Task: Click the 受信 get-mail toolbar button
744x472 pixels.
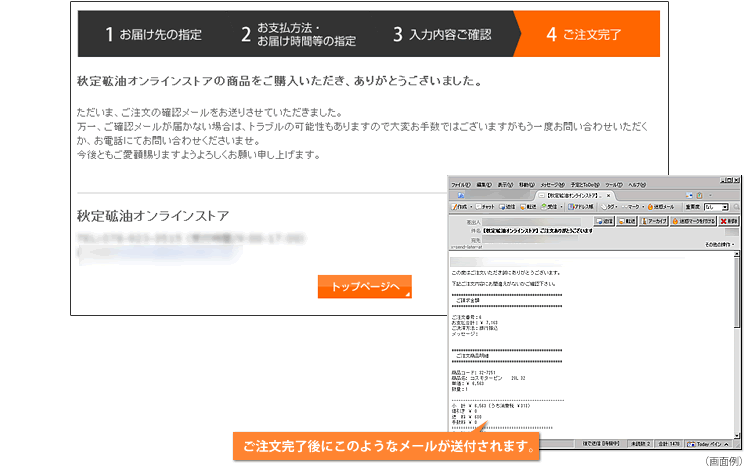Action: click(549, 207)
